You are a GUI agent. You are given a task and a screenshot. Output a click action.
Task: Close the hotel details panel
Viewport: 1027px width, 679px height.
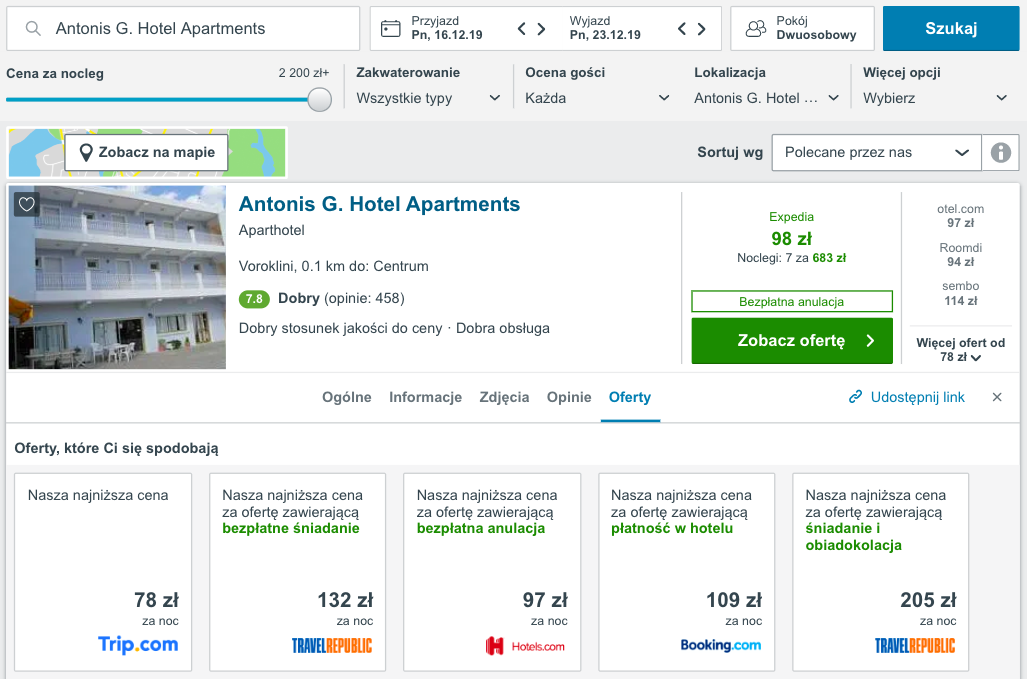pyautogui.click(x=997, y=397)
